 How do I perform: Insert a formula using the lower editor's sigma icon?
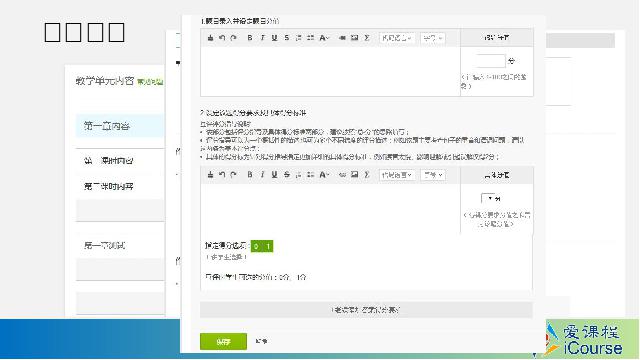pyautogui.click(x=367, y=175)
